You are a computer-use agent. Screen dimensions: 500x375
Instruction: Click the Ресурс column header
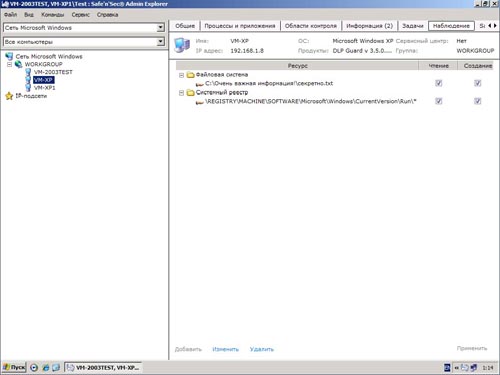coord(297,66)
